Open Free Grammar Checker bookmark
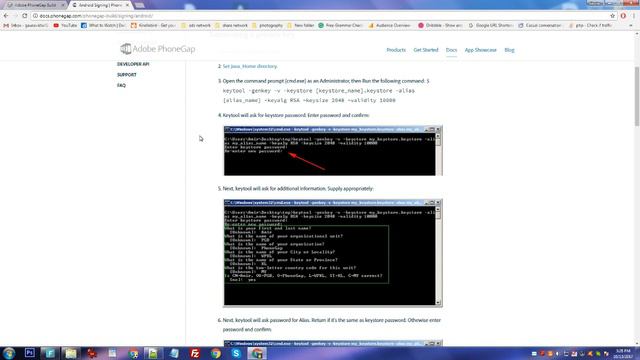The width and height of the screenshot is (640, 360). pos(340,25)
